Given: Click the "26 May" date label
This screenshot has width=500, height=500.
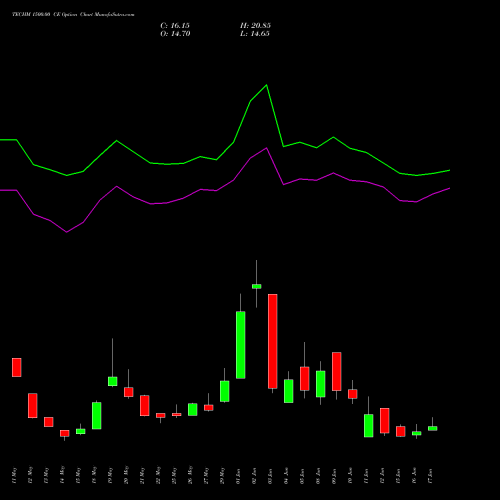Looking at the screenshot, I should click(x=190, y=476).
